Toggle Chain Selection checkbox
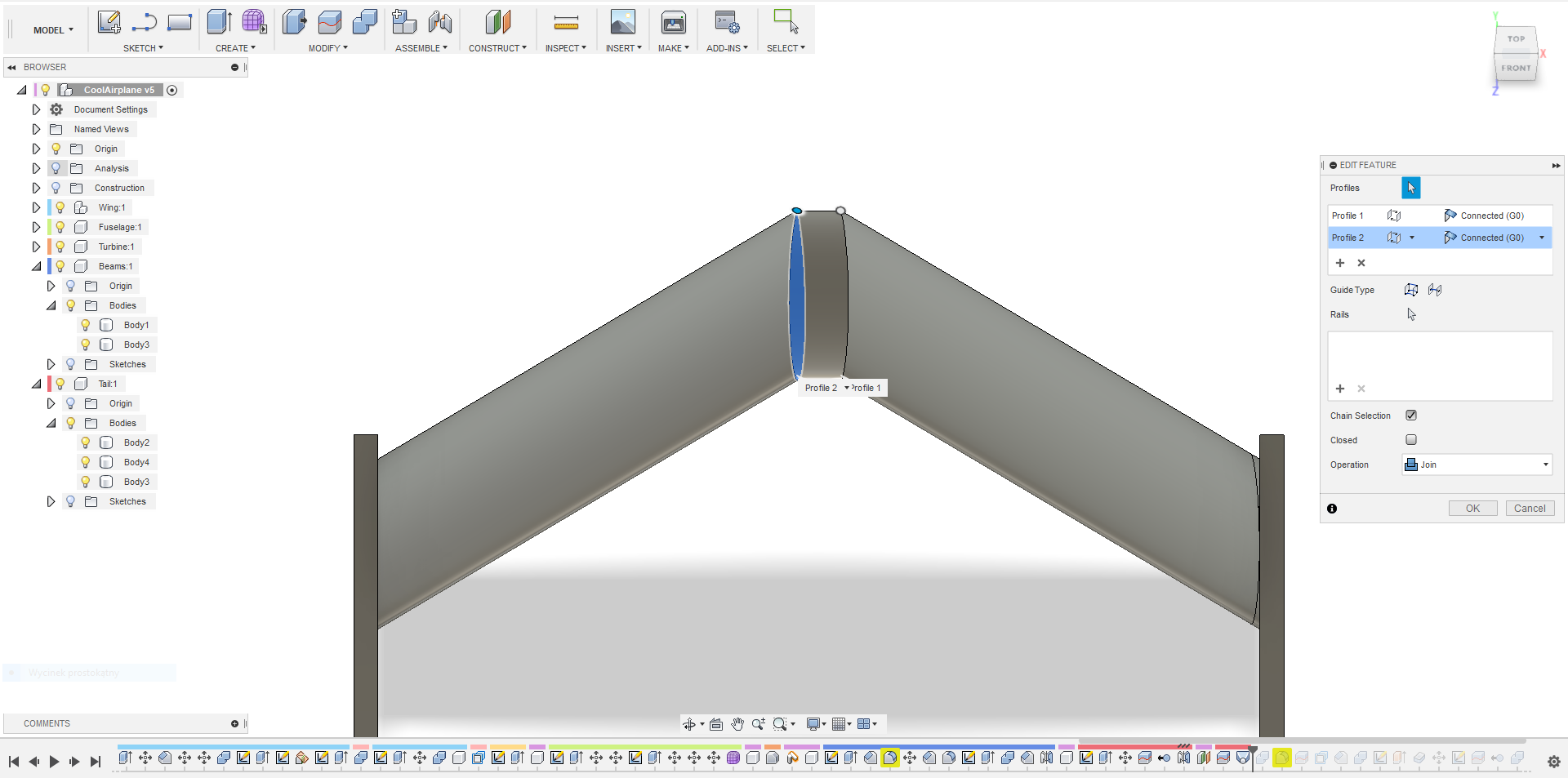This screenshot has width=1568, height=778. point(1411,416)
